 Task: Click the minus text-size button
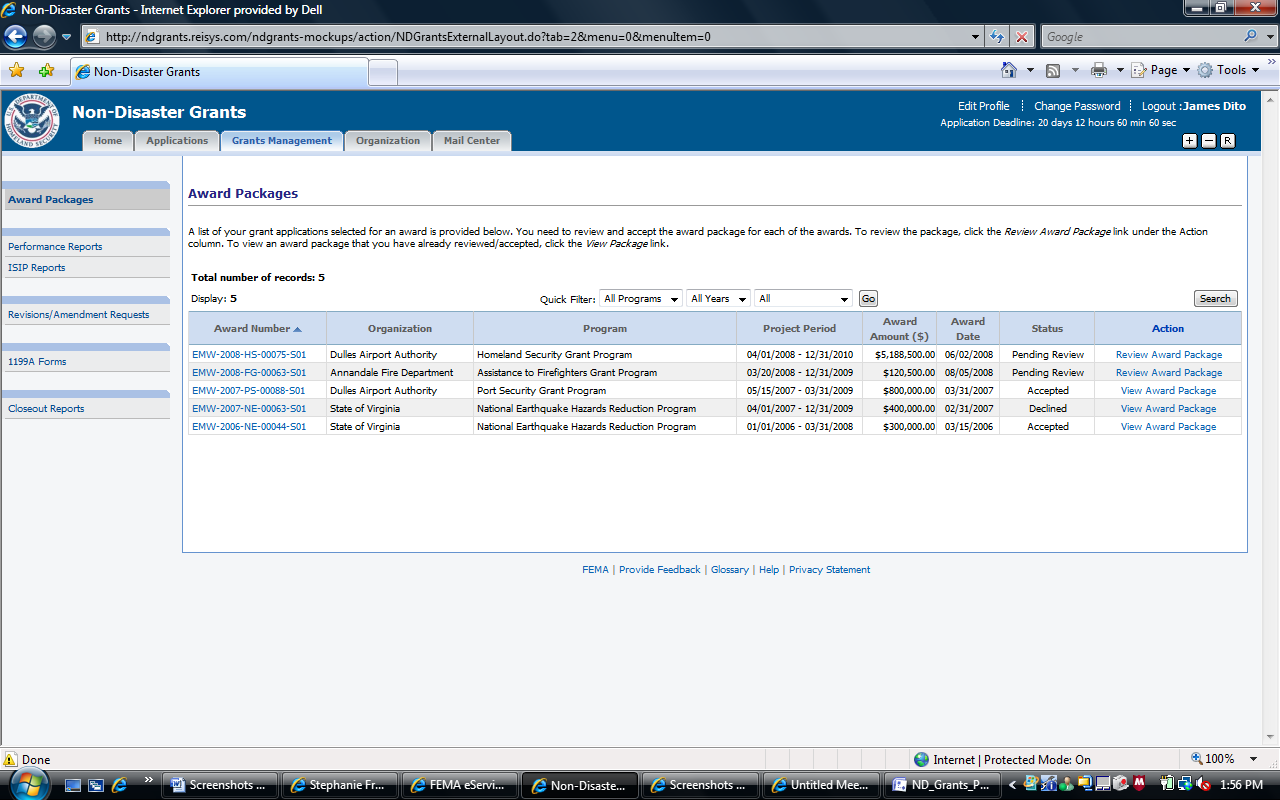[x=1209, y=141]
